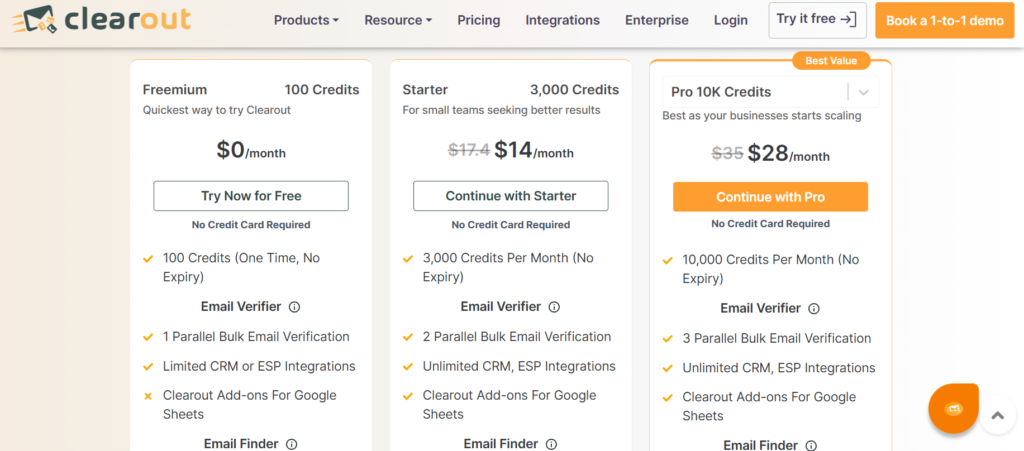1024x451 pixels.
Task: Click the arrow icon in Try it free
Action: click(x=848, y=20)
